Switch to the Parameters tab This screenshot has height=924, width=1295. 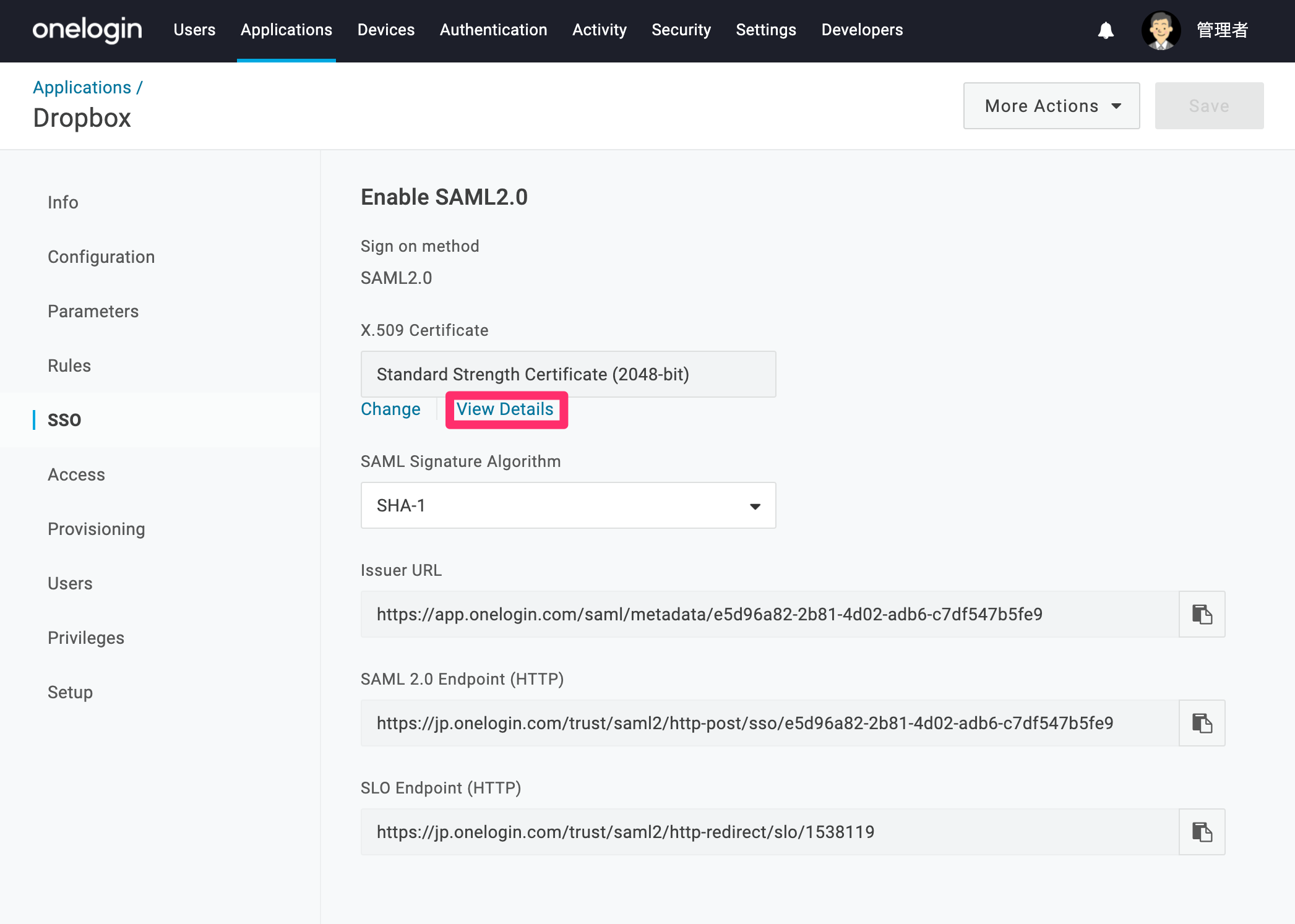point(93,311)
